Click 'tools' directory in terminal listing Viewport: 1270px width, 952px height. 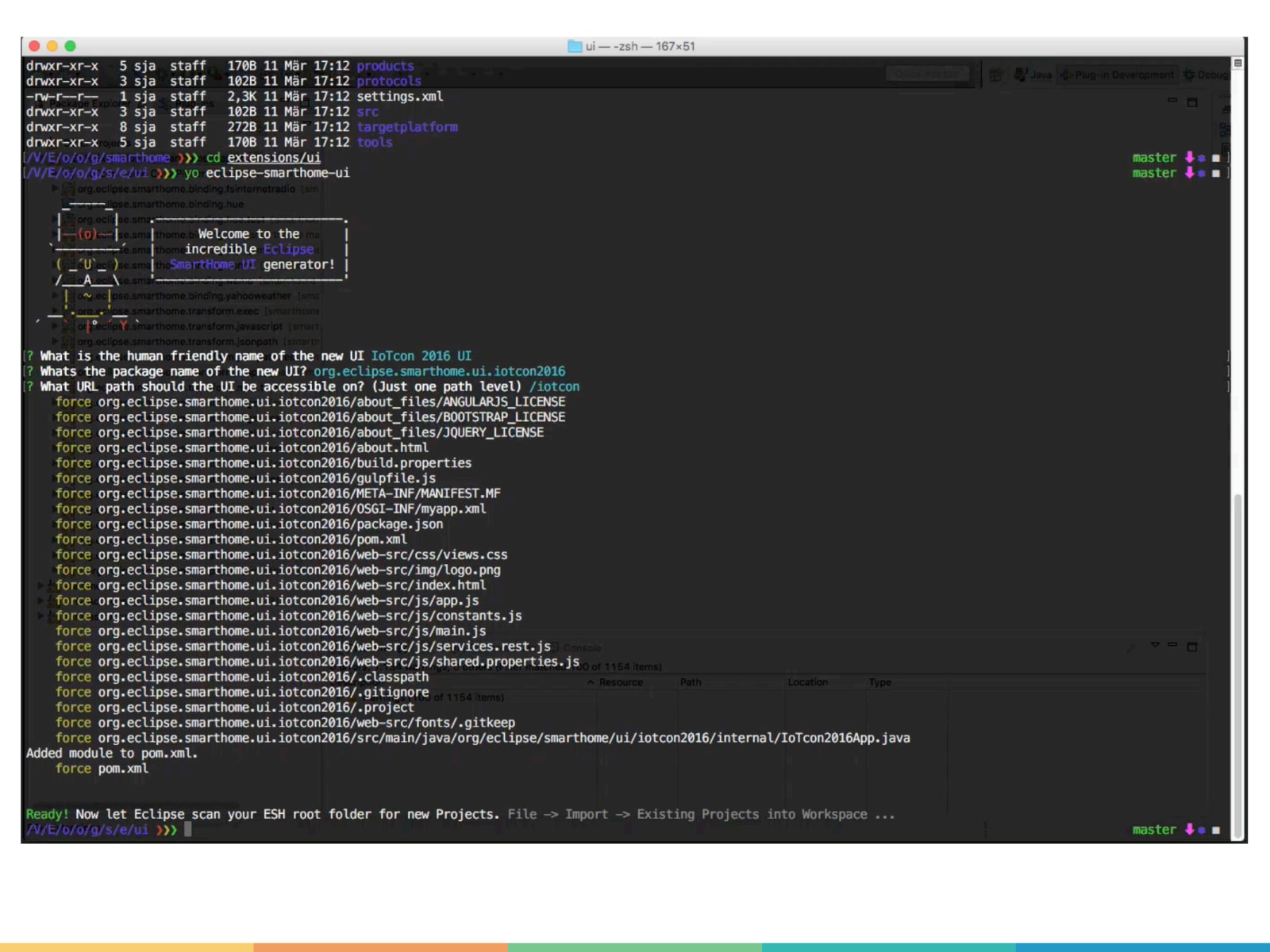375,142
